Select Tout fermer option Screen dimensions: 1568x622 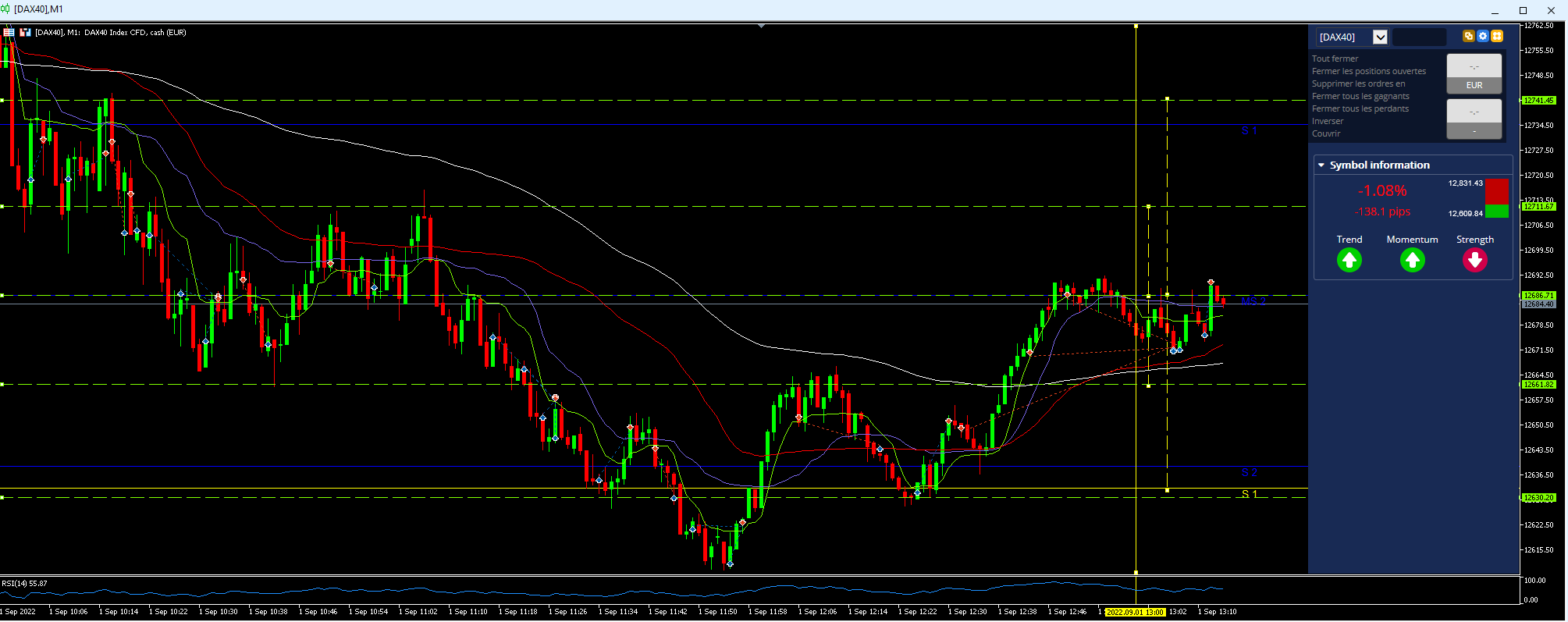point(1335,59)
